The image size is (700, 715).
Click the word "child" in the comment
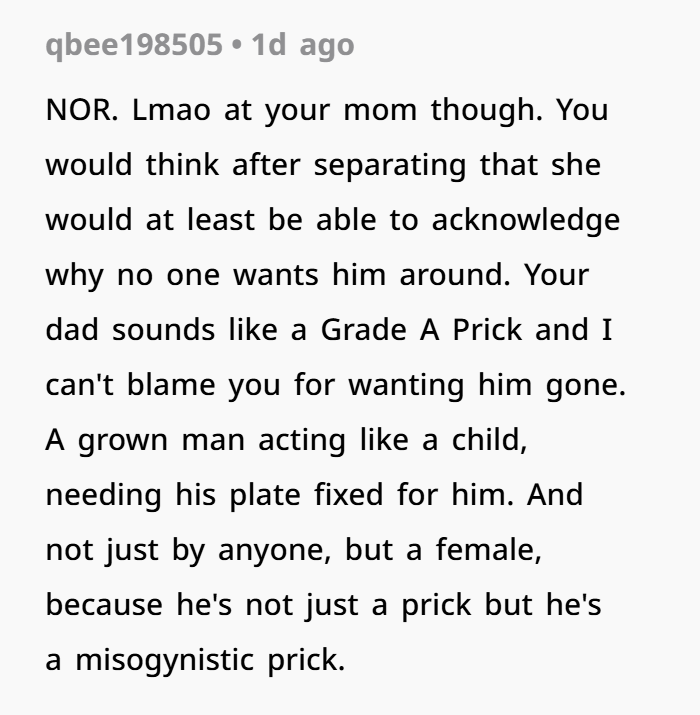tap(488, 441)
